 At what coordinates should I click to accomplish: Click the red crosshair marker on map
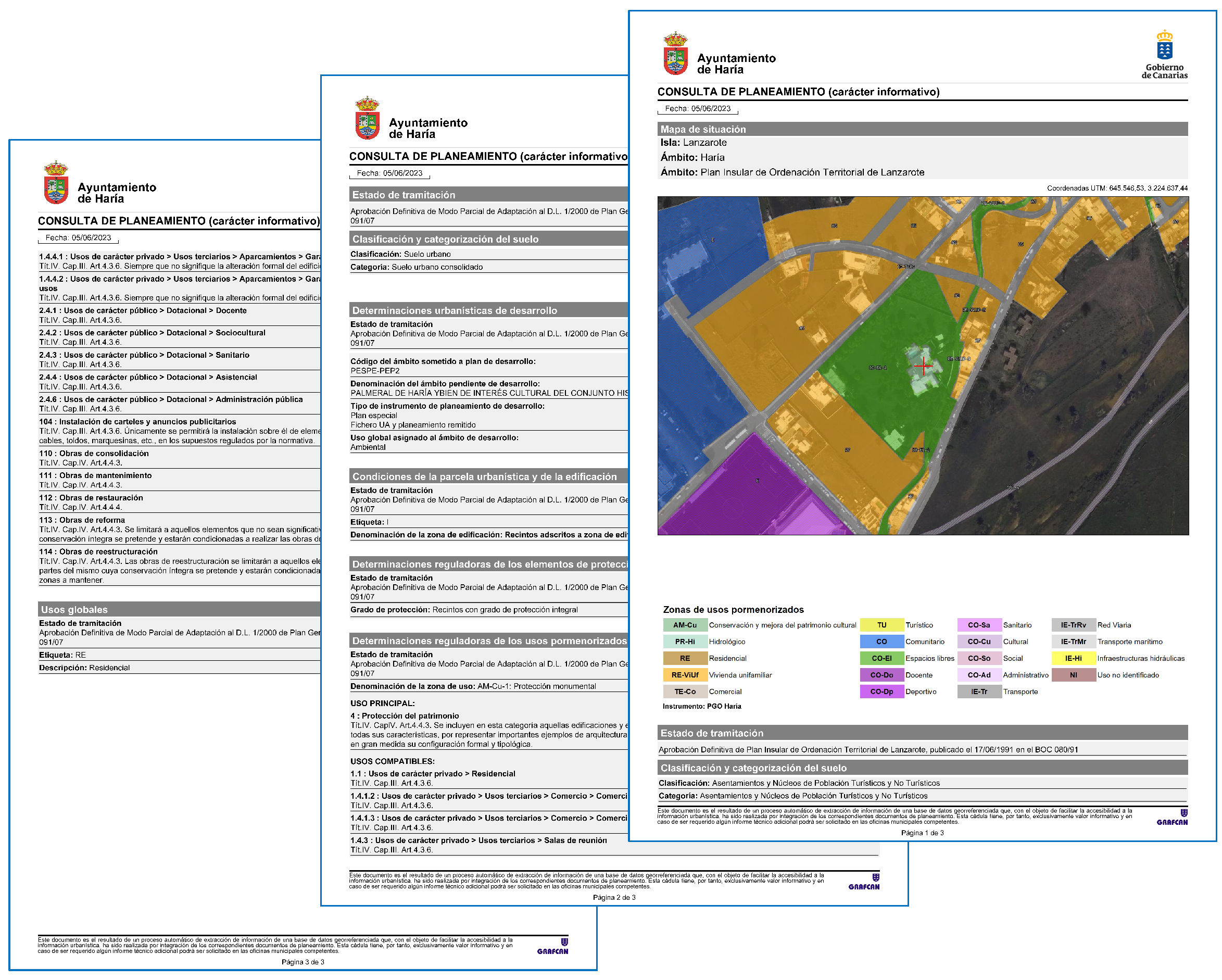click(x=923, y=367)
